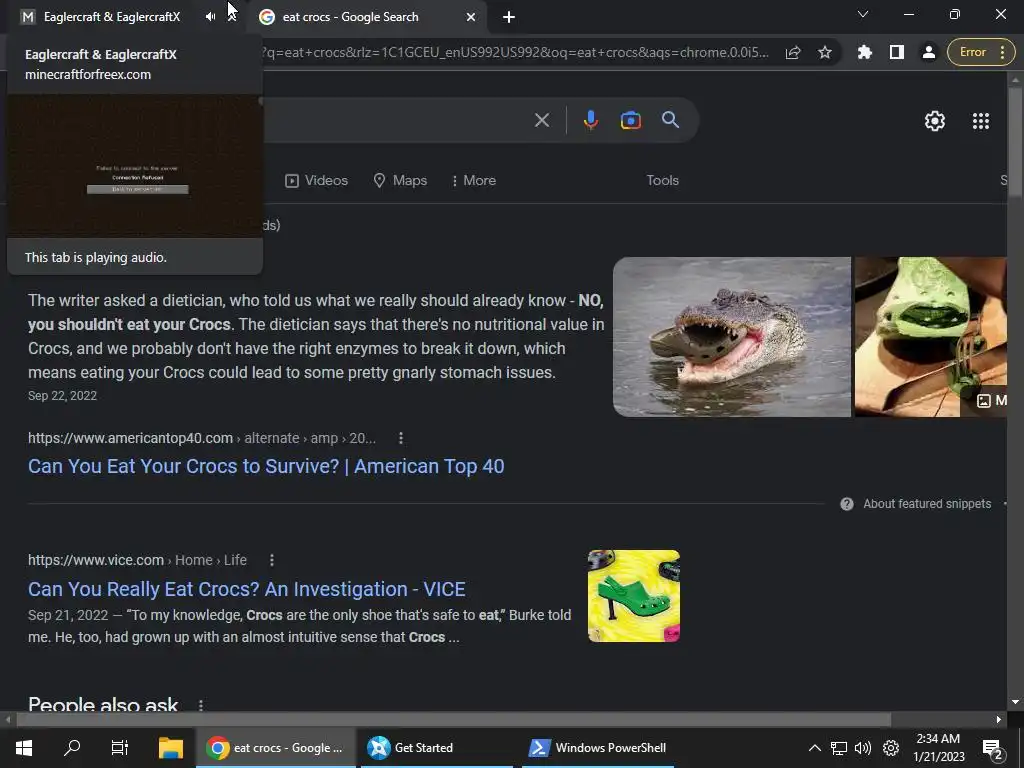The image size is (1024, 768).
Task: Switch to Maps results tab
Action: coord(400,180)
